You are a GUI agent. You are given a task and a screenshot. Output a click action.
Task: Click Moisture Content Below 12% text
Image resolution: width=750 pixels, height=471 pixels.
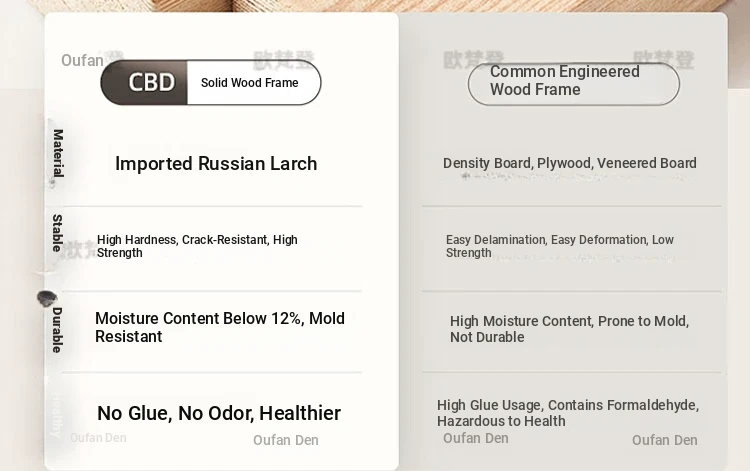219,327
